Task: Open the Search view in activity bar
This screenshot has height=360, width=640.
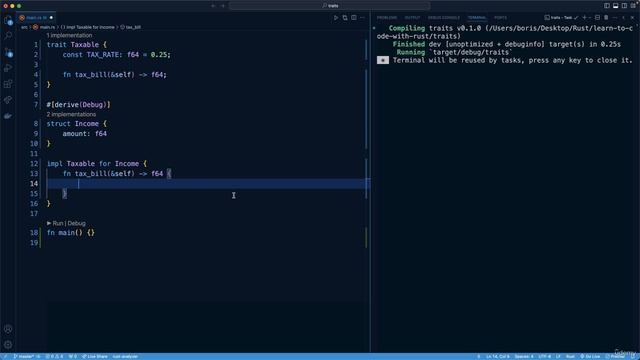Action: (8, 36)
